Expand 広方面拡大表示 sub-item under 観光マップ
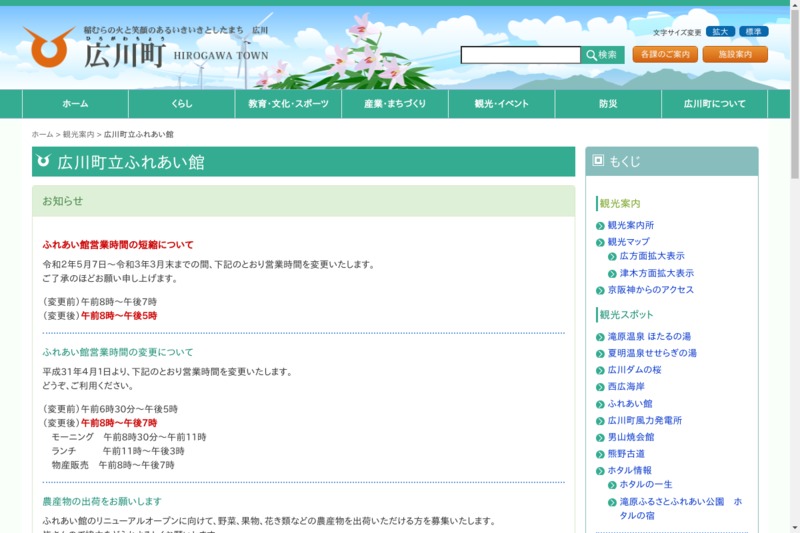Image resolution: width=800 pixels, height=533 pixels. 652,256
